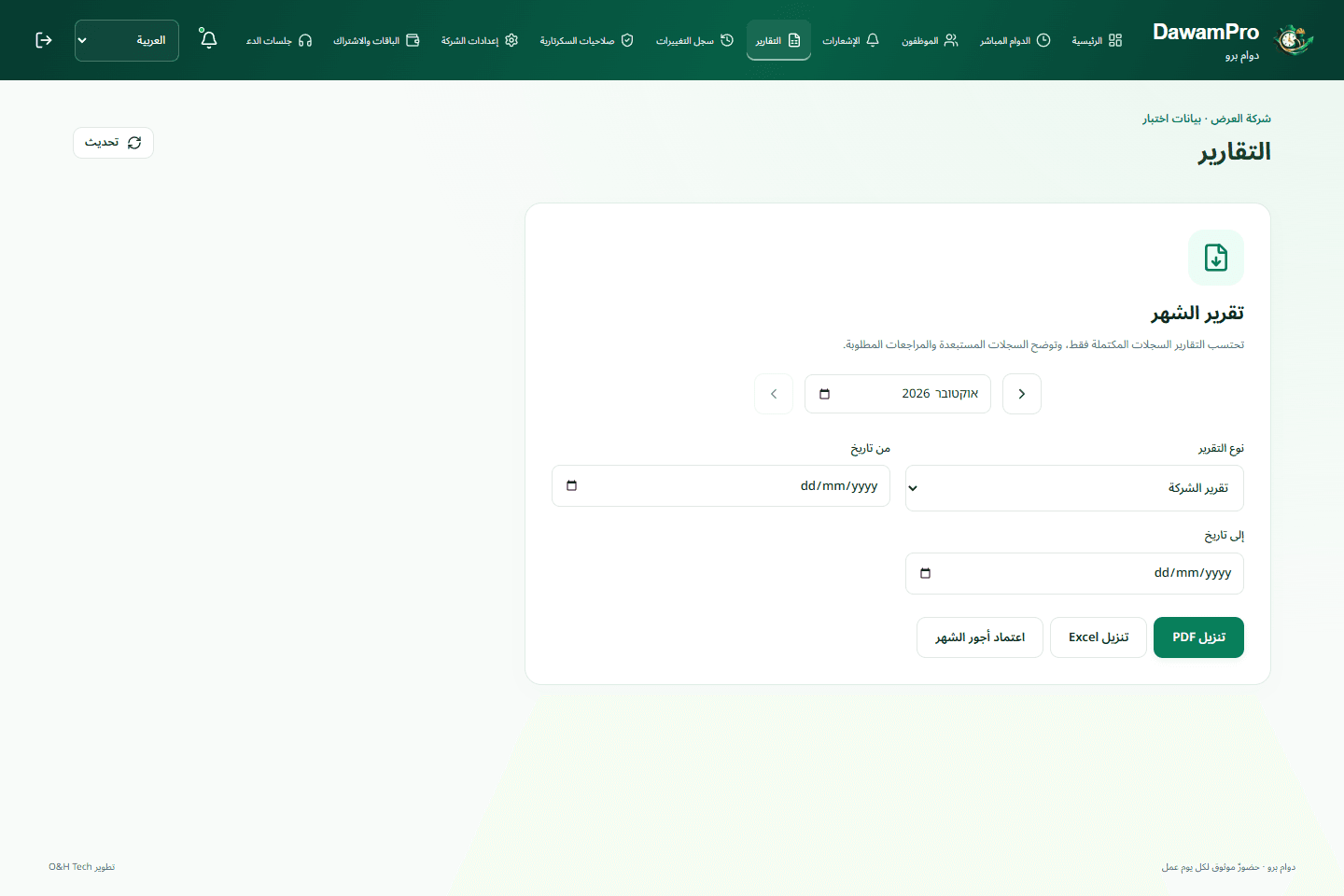Go to الدوام المباشر live attendance
The height and width of the screenshot is (896, 1344).
pyautogui.click(x=1015, y=40)
